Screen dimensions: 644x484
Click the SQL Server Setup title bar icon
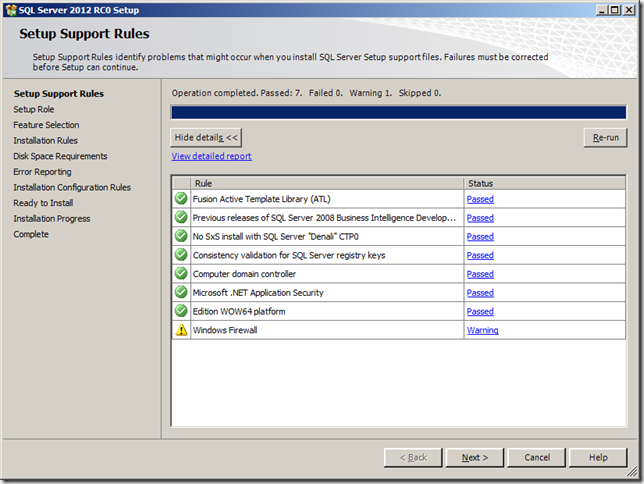pos(10,9)
